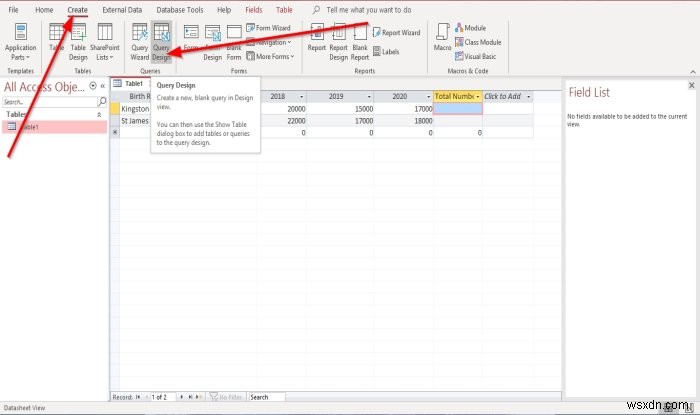
Task: Create a Blank Report
Action: (x=360, y=42)
